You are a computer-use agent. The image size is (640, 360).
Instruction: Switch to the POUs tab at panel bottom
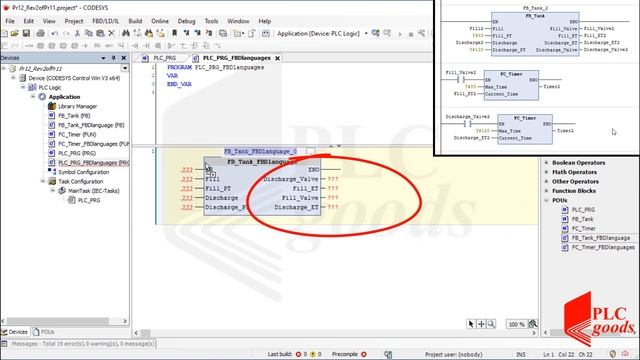coord(44,332)
